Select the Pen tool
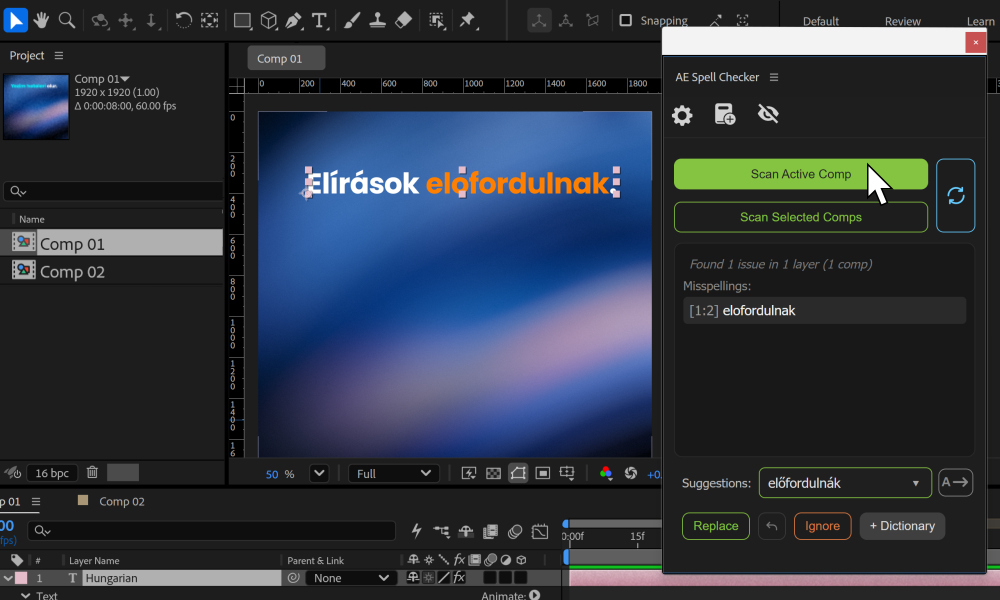This screenshot has height=600, width=1000. tap(293, 20)
